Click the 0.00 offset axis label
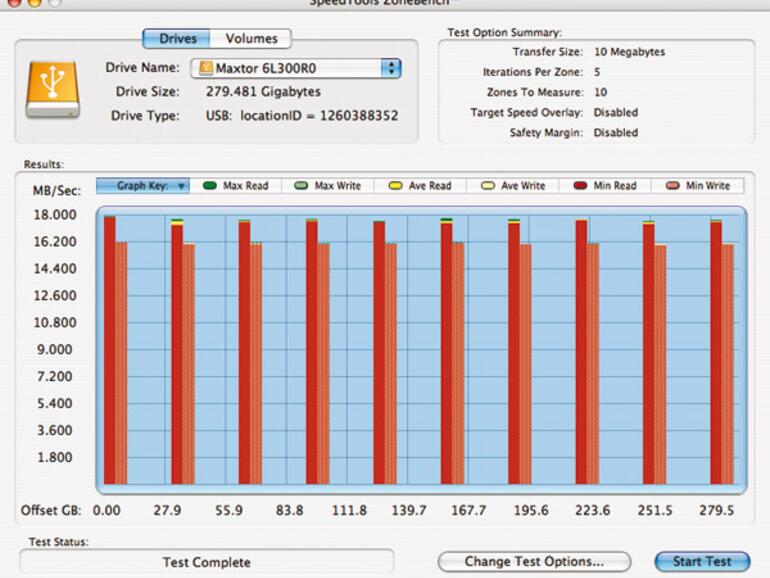 tap(107, 510)
